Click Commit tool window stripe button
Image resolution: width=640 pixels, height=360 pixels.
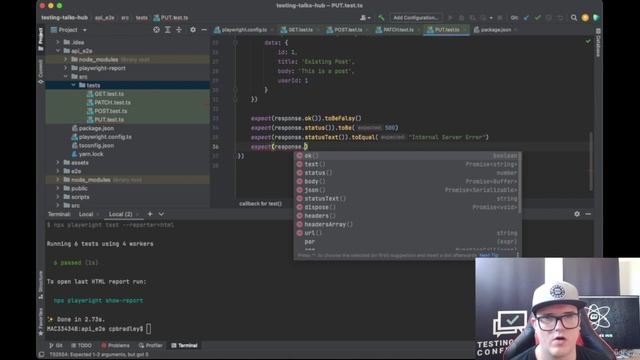[x=40, y=72]
